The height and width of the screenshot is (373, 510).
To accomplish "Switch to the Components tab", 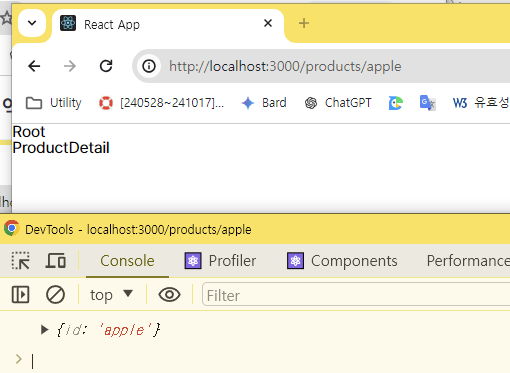I will 342,261.
